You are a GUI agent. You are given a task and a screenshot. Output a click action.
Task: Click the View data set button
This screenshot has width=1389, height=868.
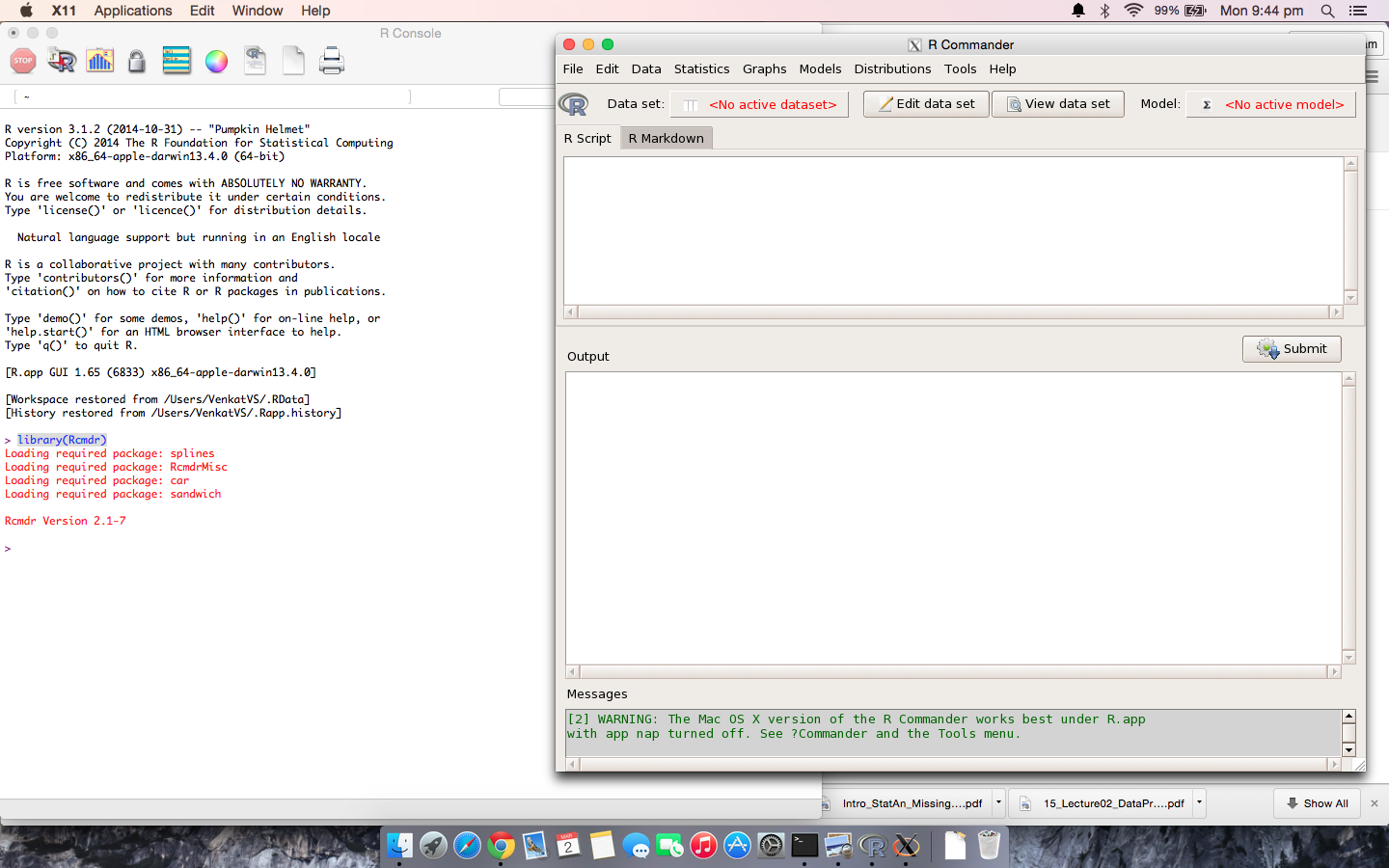1058,104
